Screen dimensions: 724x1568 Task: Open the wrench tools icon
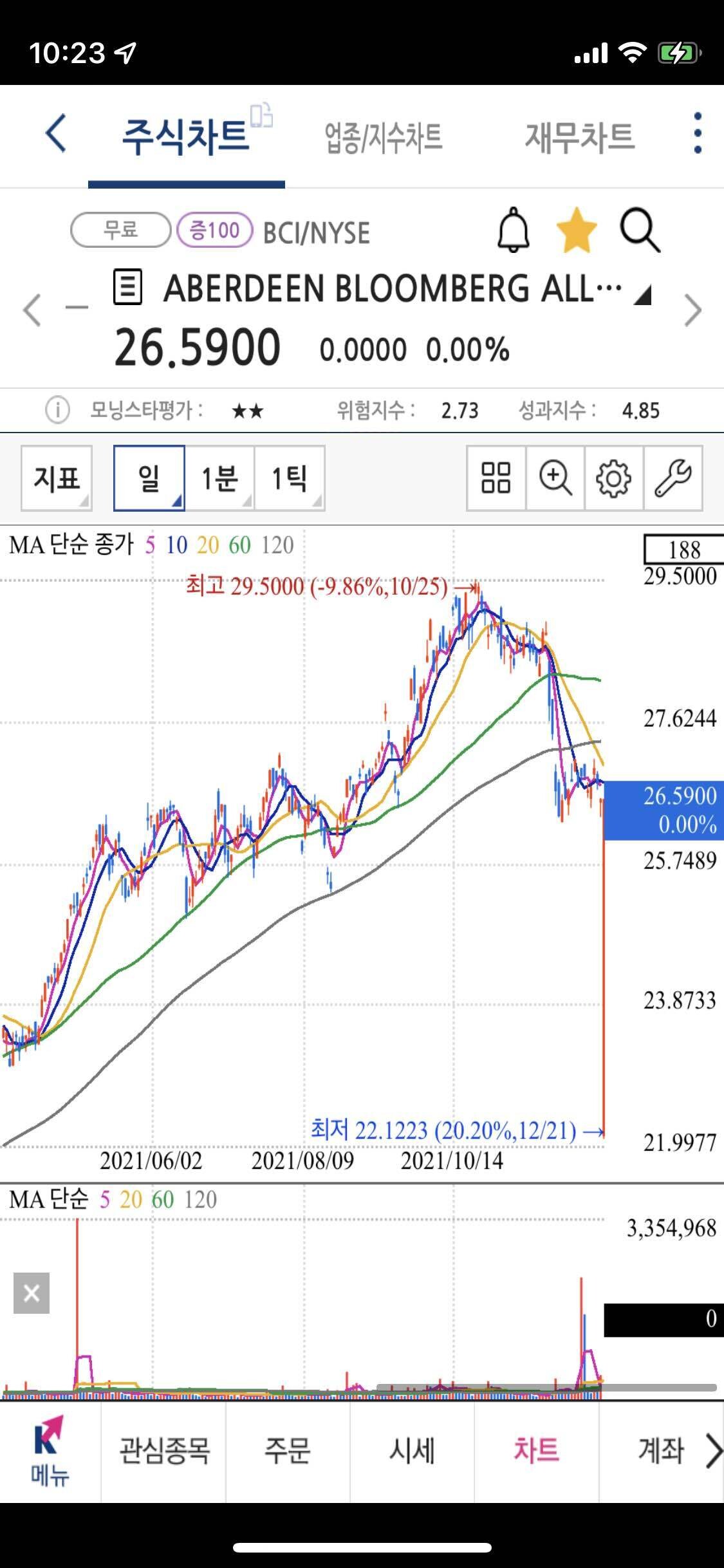(x=673, y=478)
